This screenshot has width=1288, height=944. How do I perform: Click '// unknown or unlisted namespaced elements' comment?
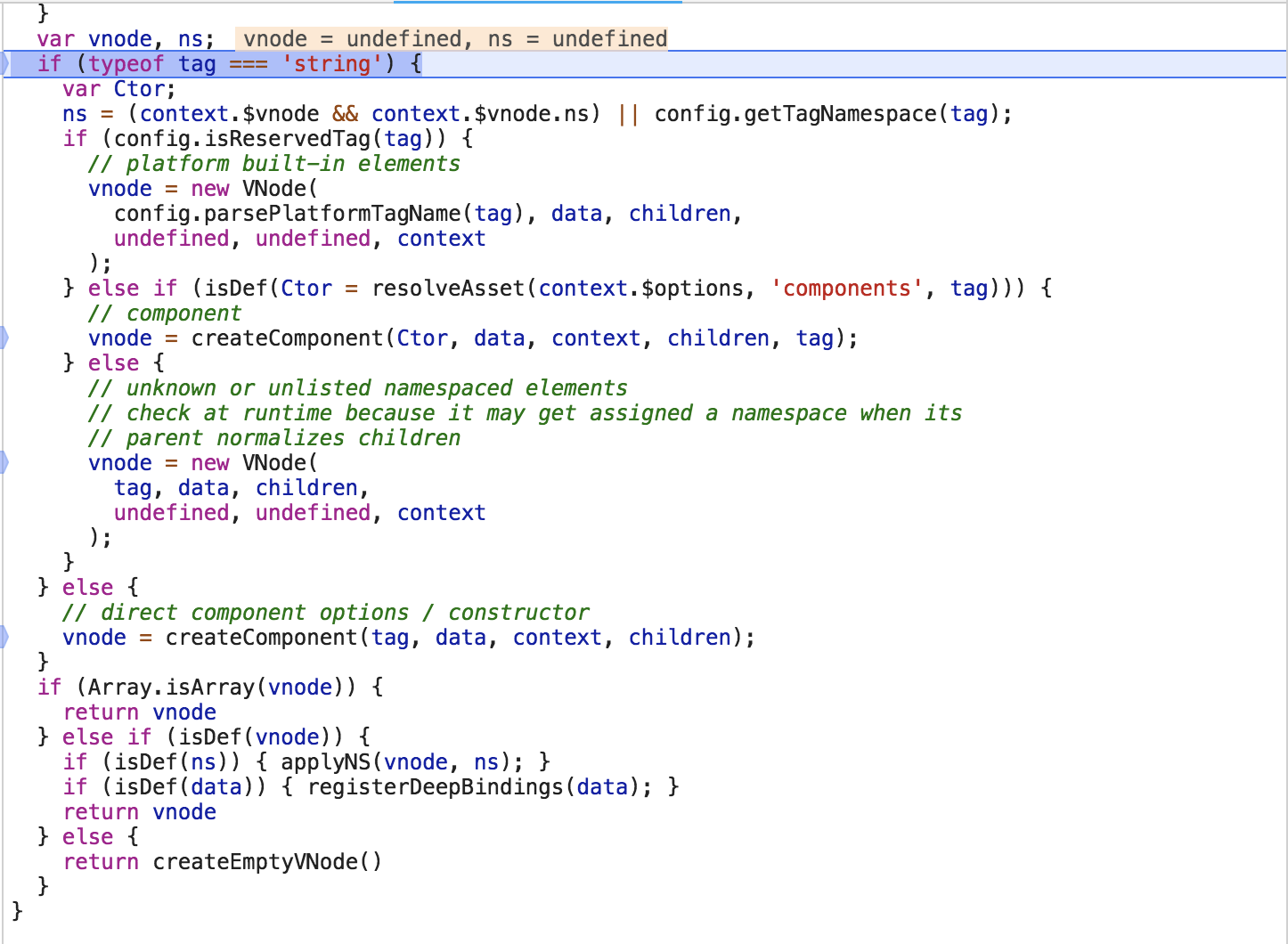(x=358, y=387)
